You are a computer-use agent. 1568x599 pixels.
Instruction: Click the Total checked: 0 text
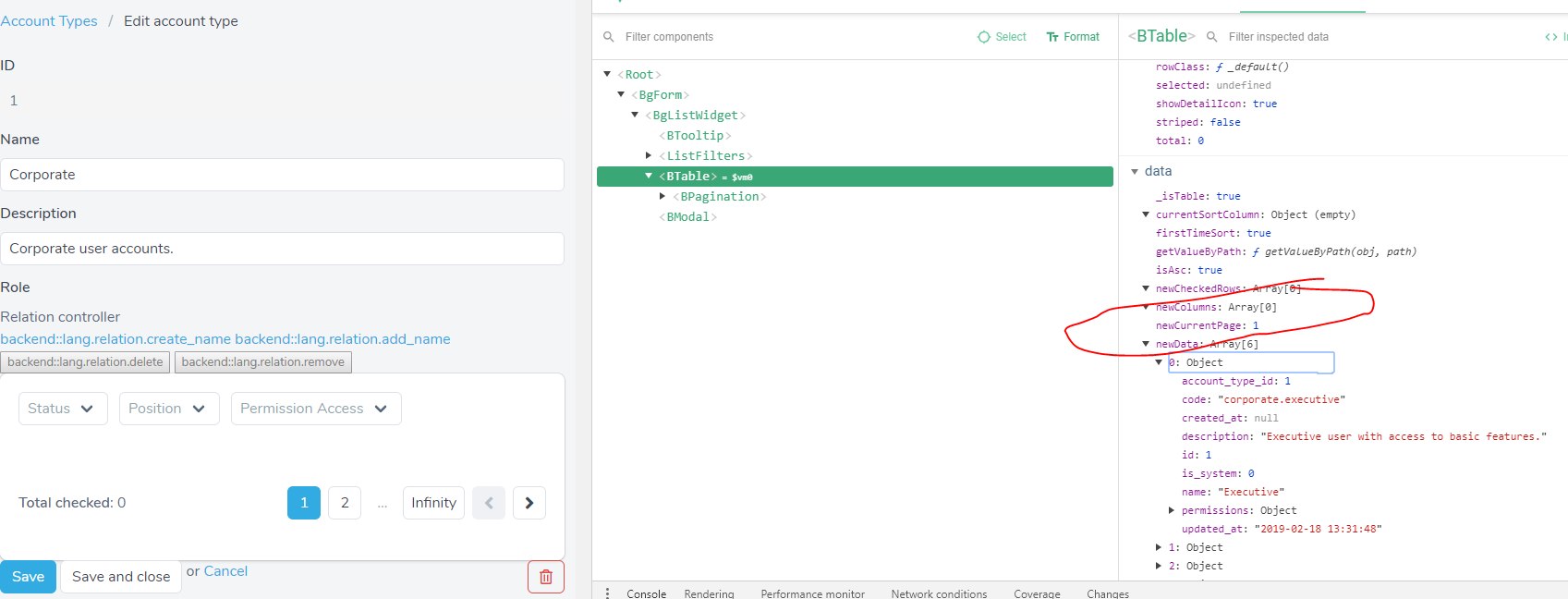72,503
